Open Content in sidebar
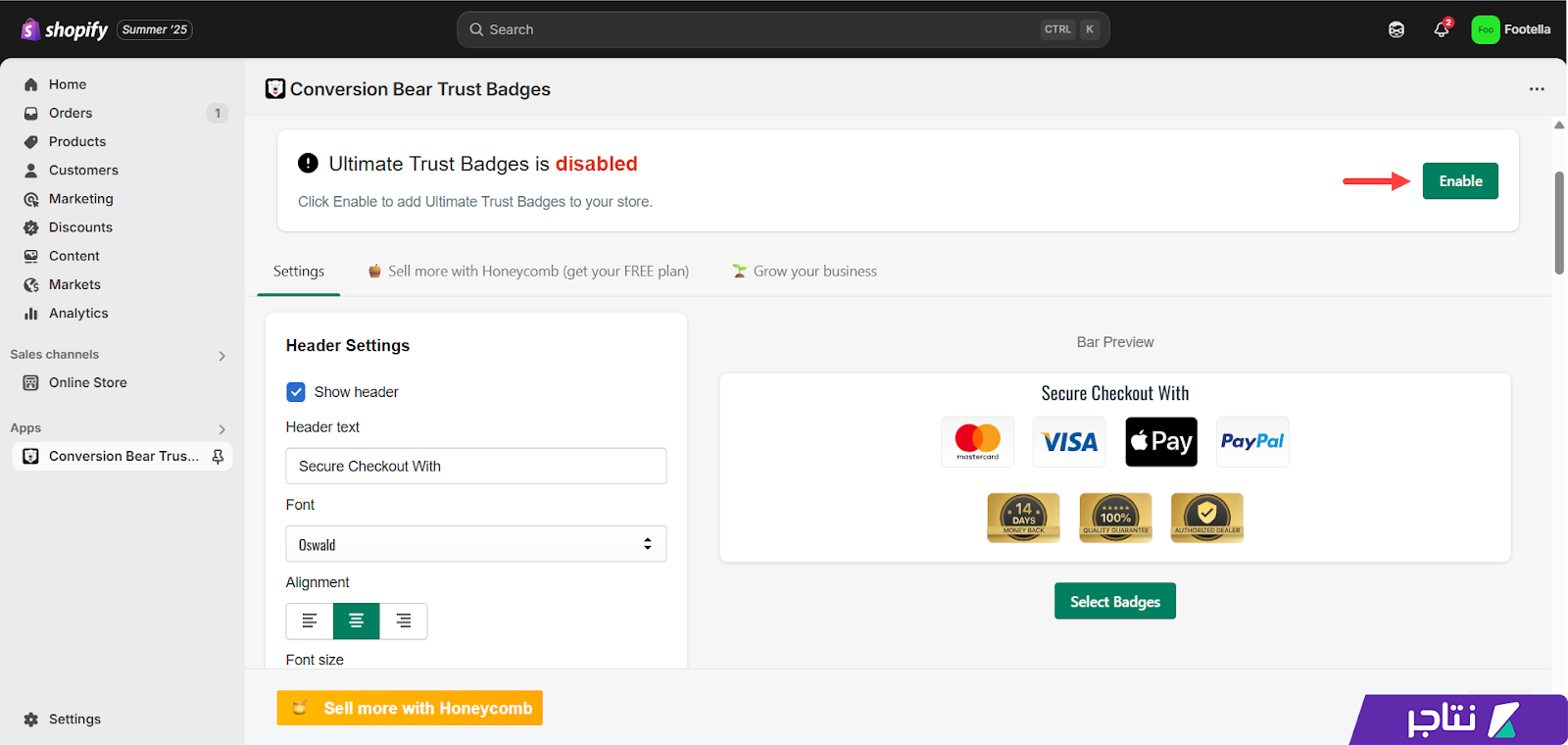 pyautogui.click(x=74, y=256)
